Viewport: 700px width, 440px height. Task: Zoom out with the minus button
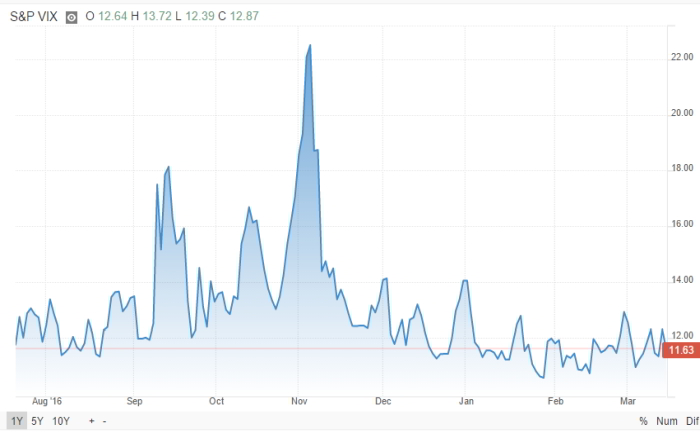pos(104,421)
